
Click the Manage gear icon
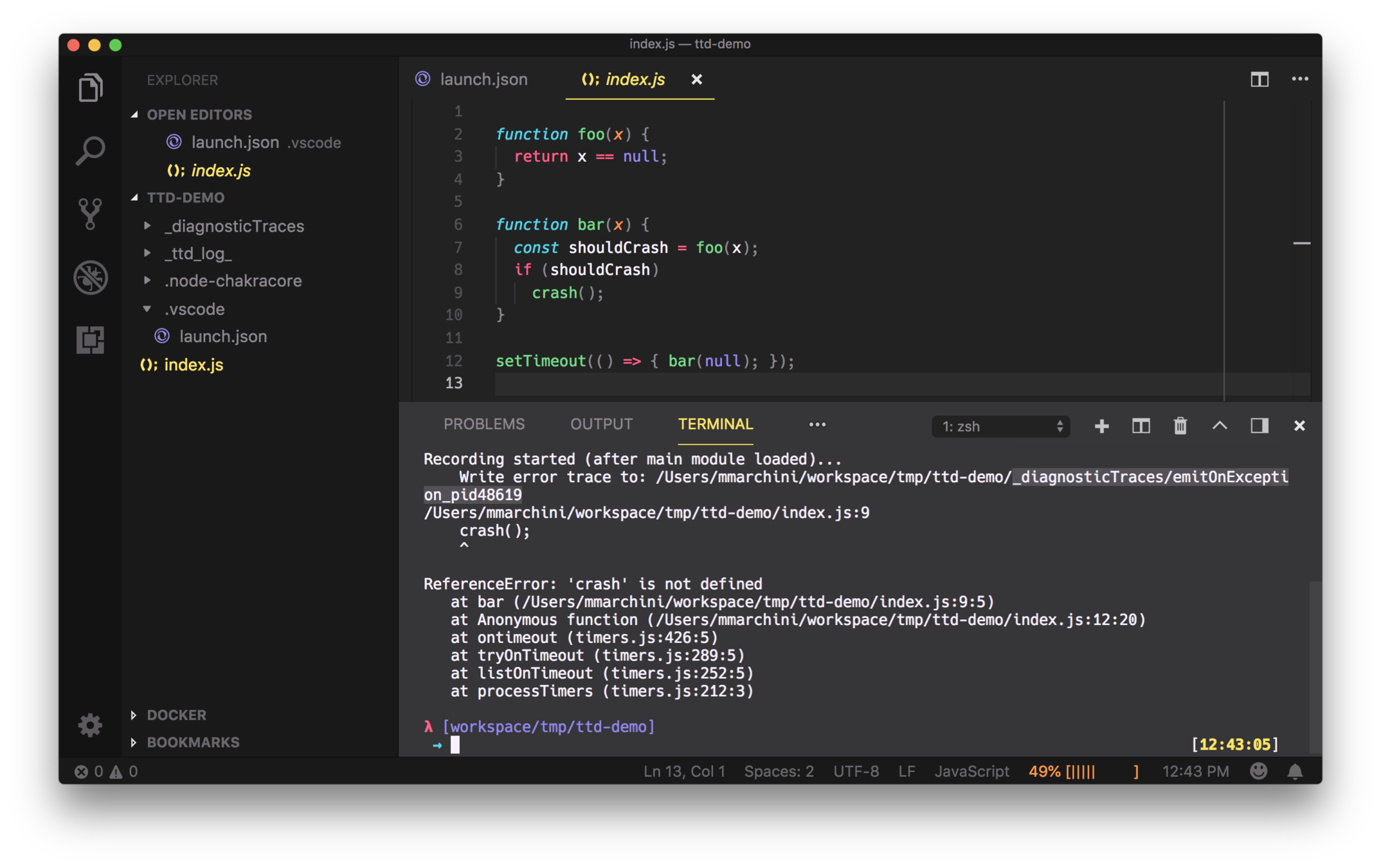[90, 725]
